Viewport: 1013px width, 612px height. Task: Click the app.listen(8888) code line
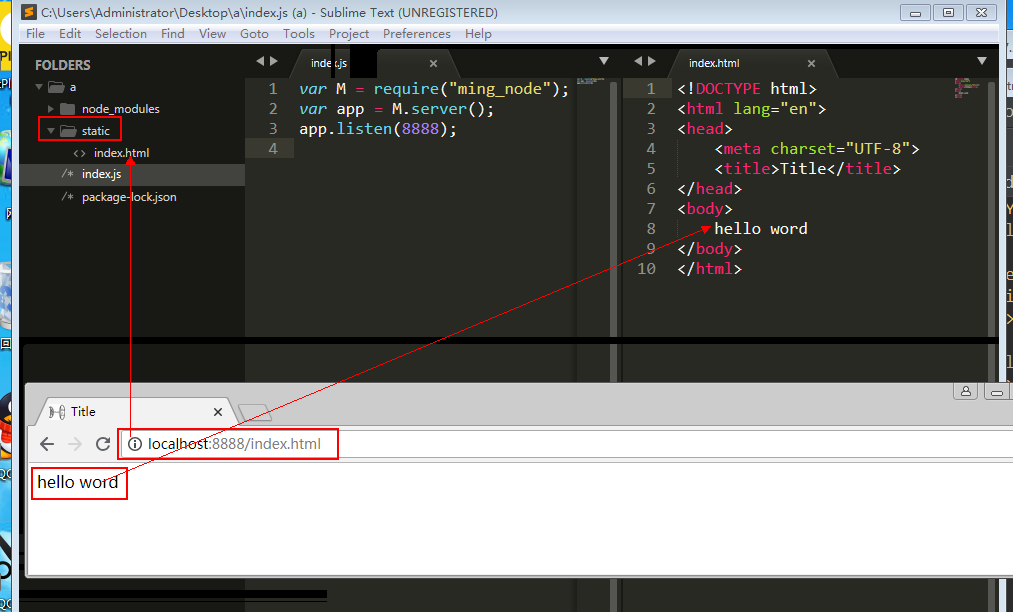(377, 129)
